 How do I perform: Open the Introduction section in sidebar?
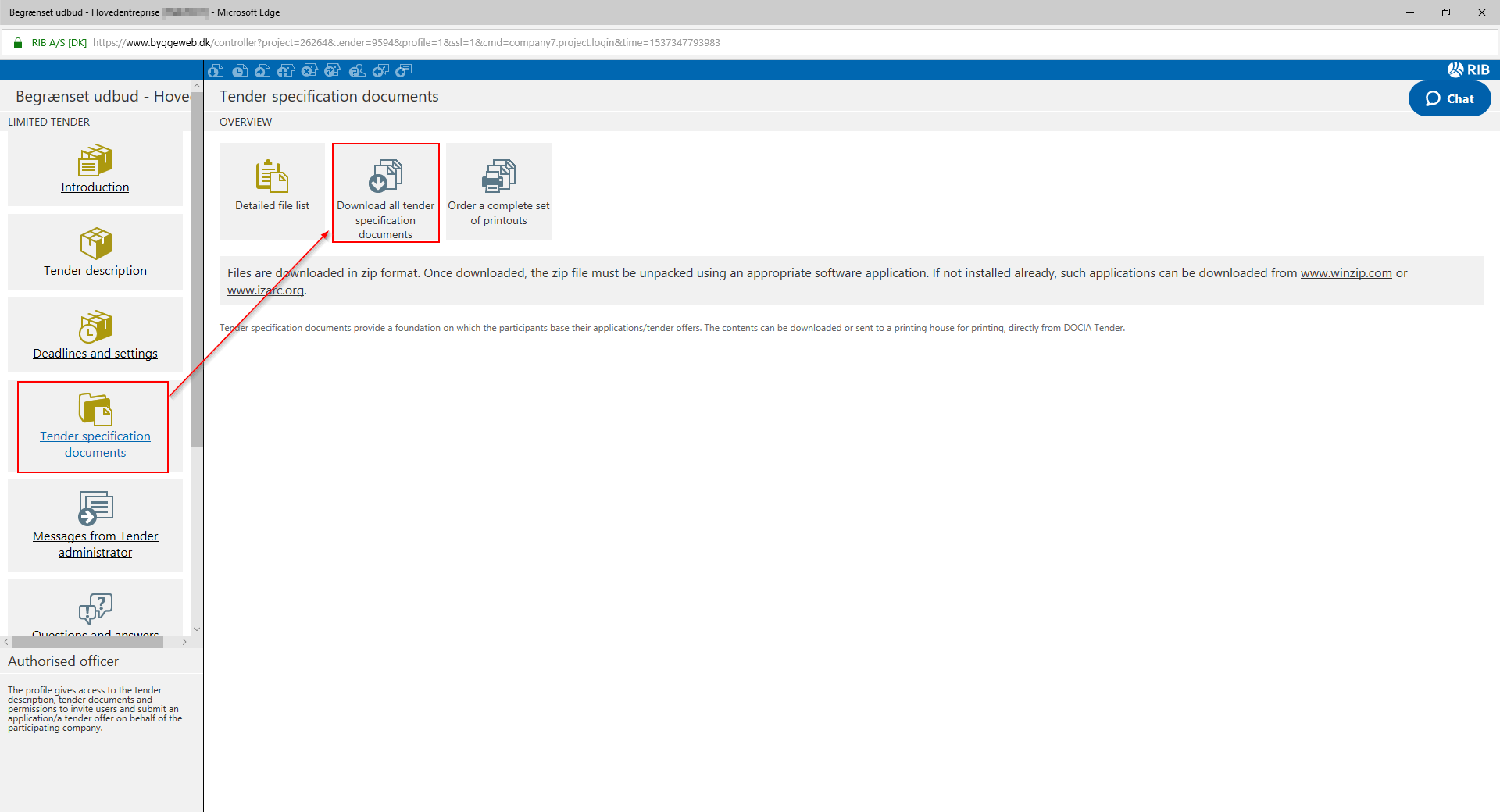point(95,187)
